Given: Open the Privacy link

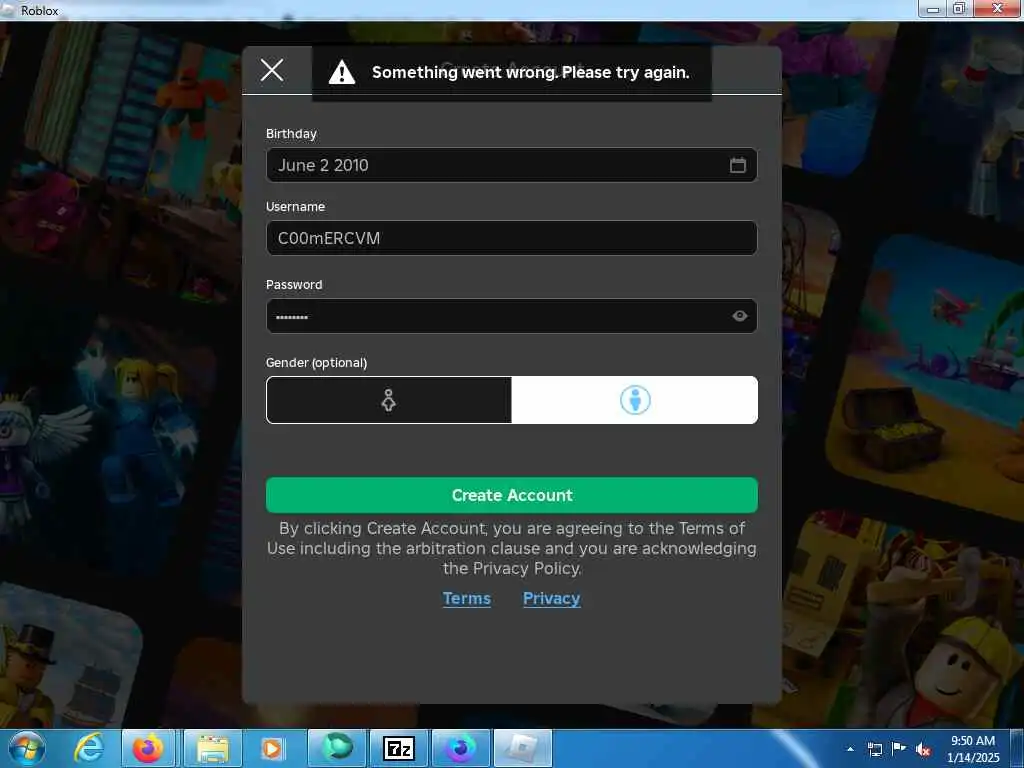Looking at the screenshot, I should click(x=551, y=598).
